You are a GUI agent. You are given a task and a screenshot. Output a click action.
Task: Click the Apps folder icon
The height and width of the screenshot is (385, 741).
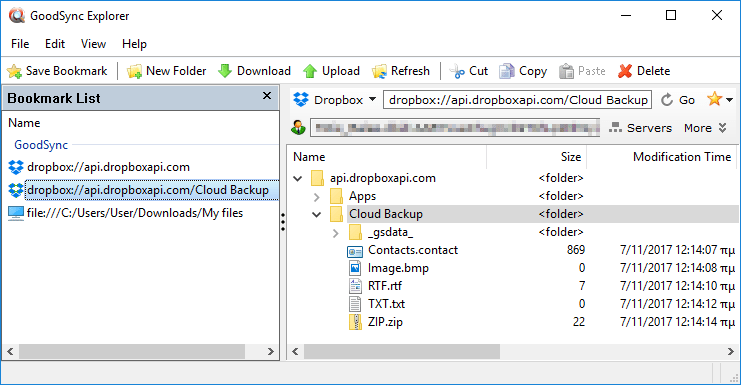coord(336,196)
